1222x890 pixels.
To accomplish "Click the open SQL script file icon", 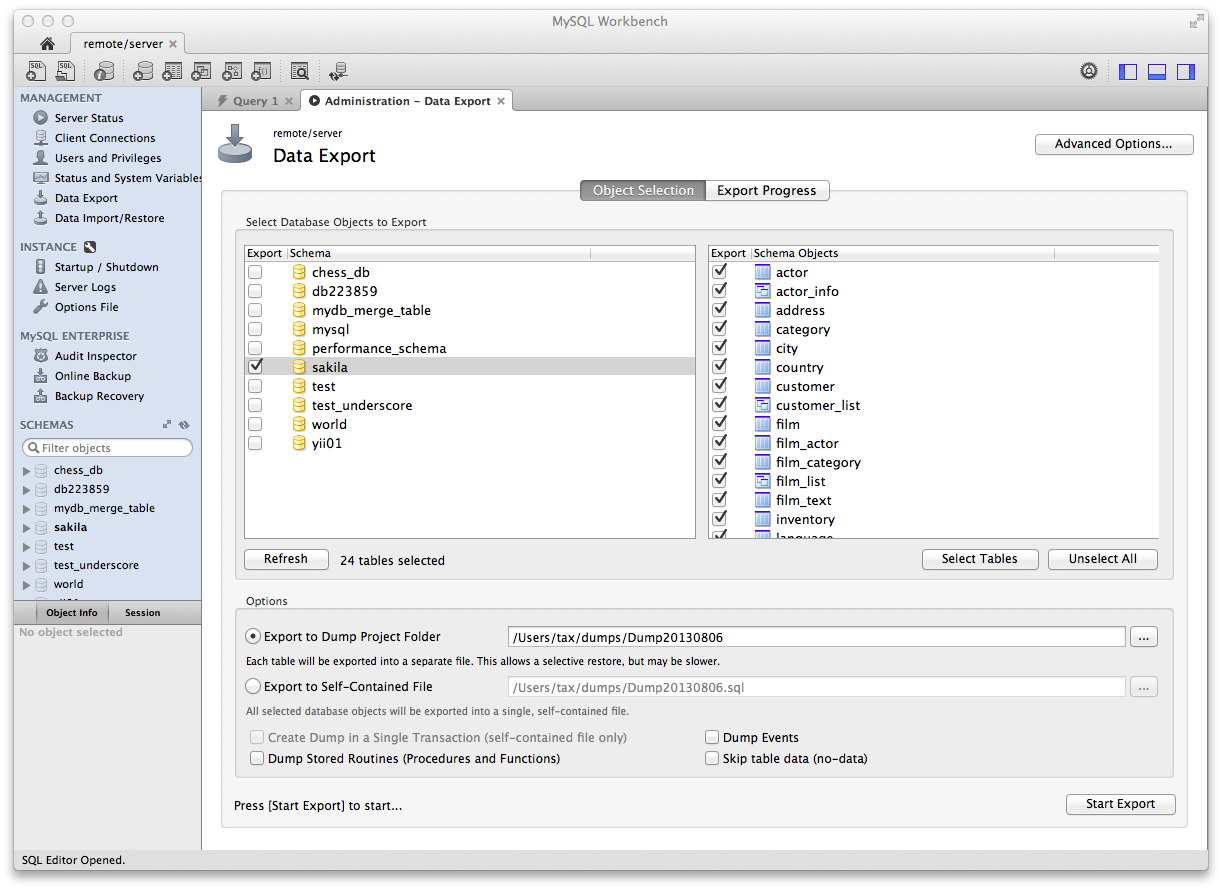I will coord(66,71).
